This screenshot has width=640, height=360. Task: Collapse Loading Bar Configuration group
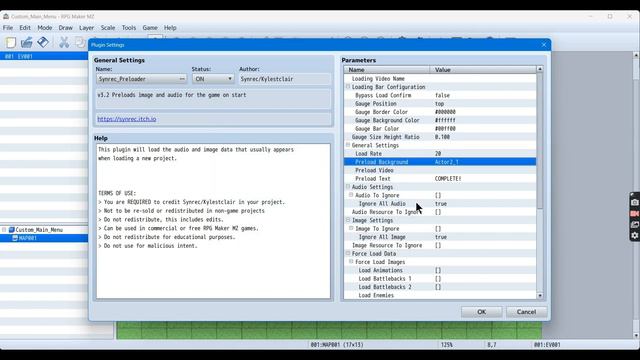[x=348, y=87]
